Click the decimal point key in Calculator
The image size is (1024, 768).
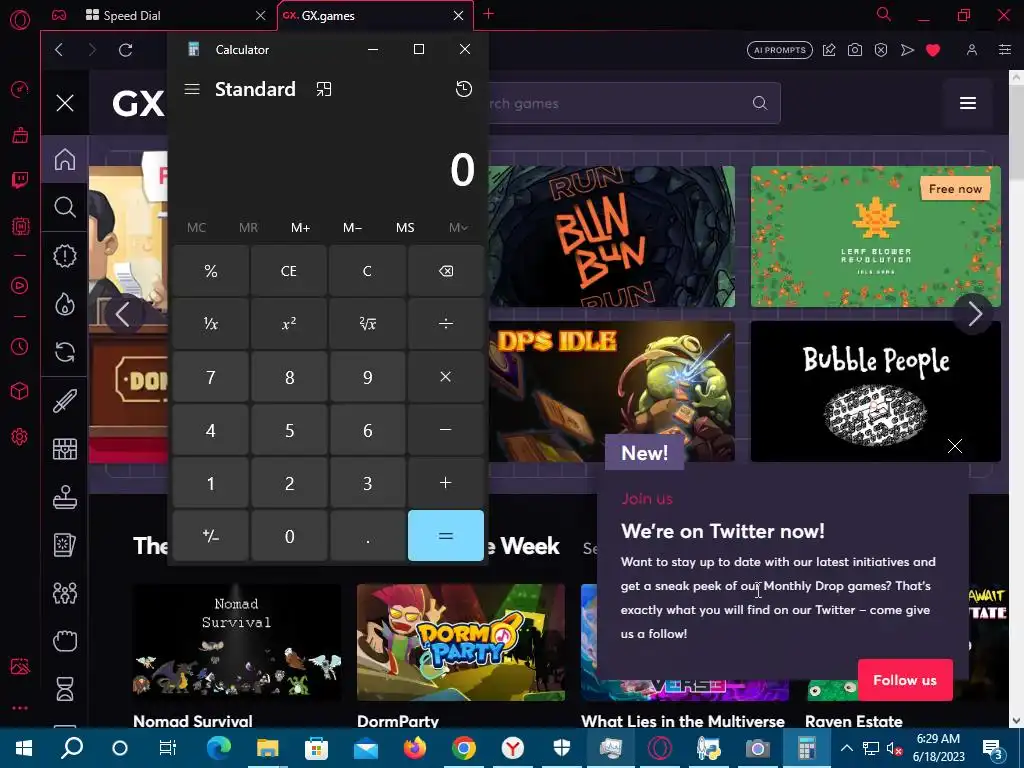point(367,536)
